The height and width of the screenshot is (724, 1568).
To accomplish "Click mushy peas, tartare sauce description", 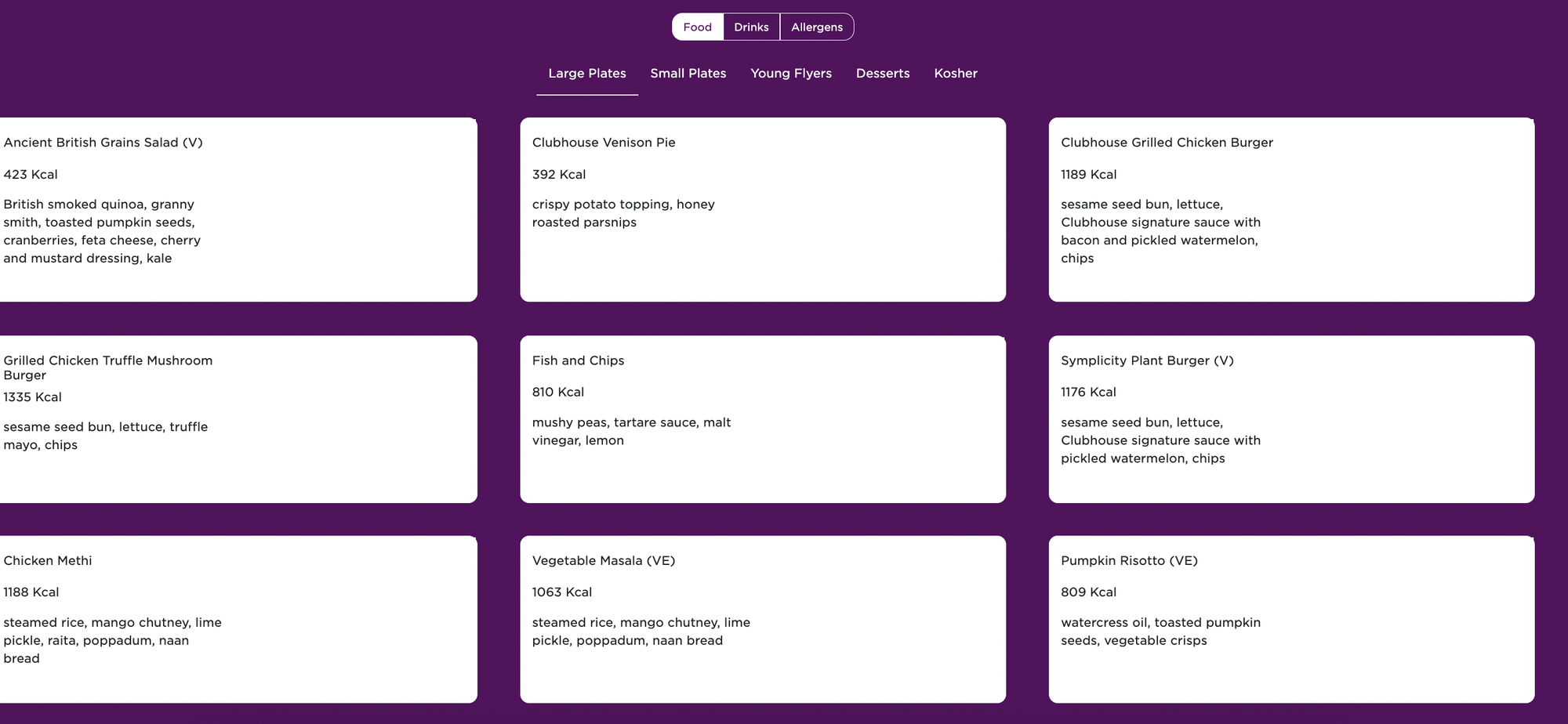I will click(631, 432).
